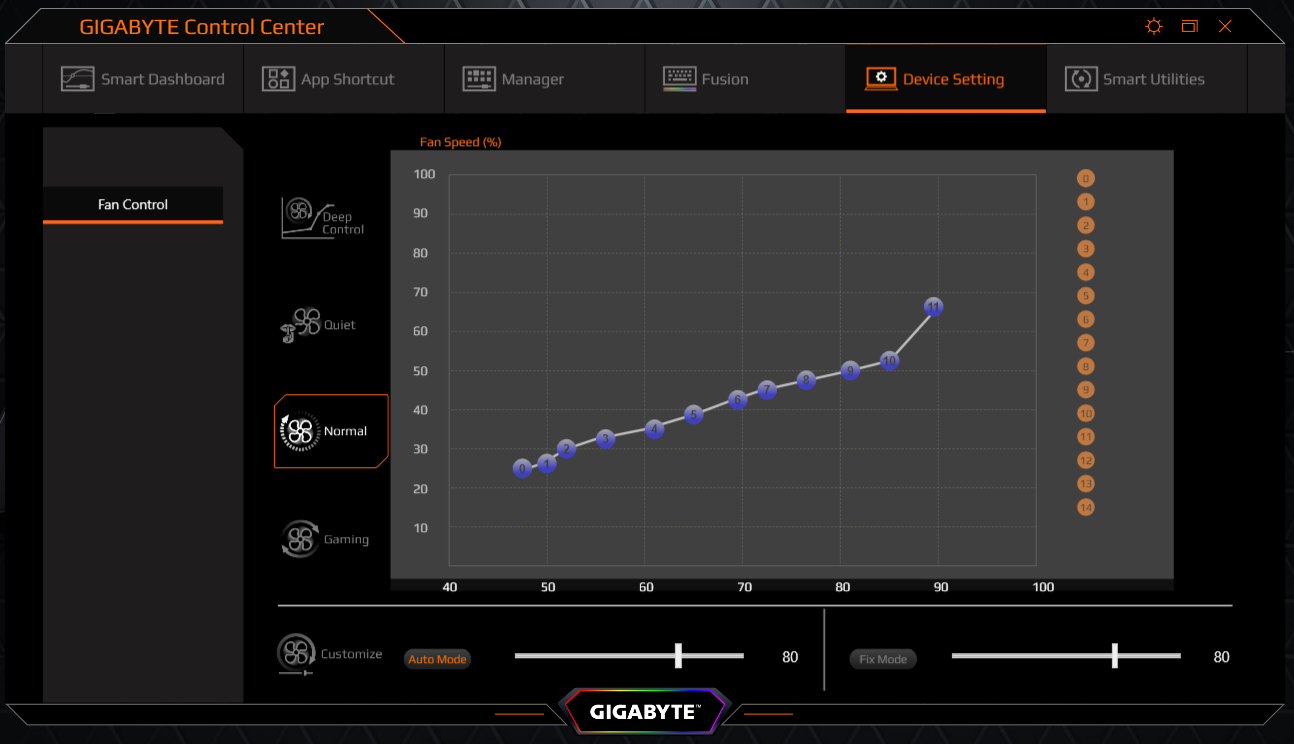Viewport: 1294px width, 744px height.
Task: Click the Fan Speed (%) axis label
Action: tap(460, 142)
